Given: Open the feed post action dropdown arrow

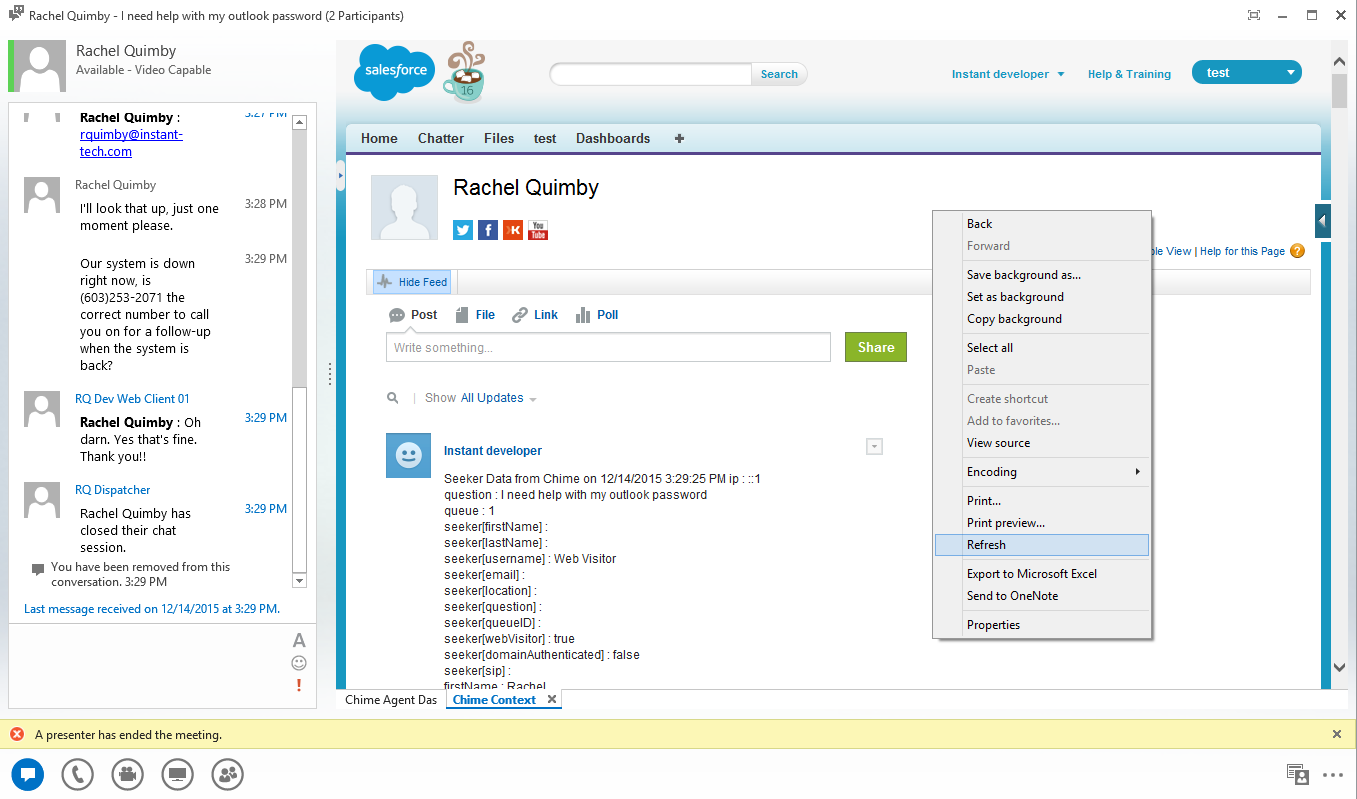Looking at the screenshot, I should pyautogui.click(x=874, y=447).
